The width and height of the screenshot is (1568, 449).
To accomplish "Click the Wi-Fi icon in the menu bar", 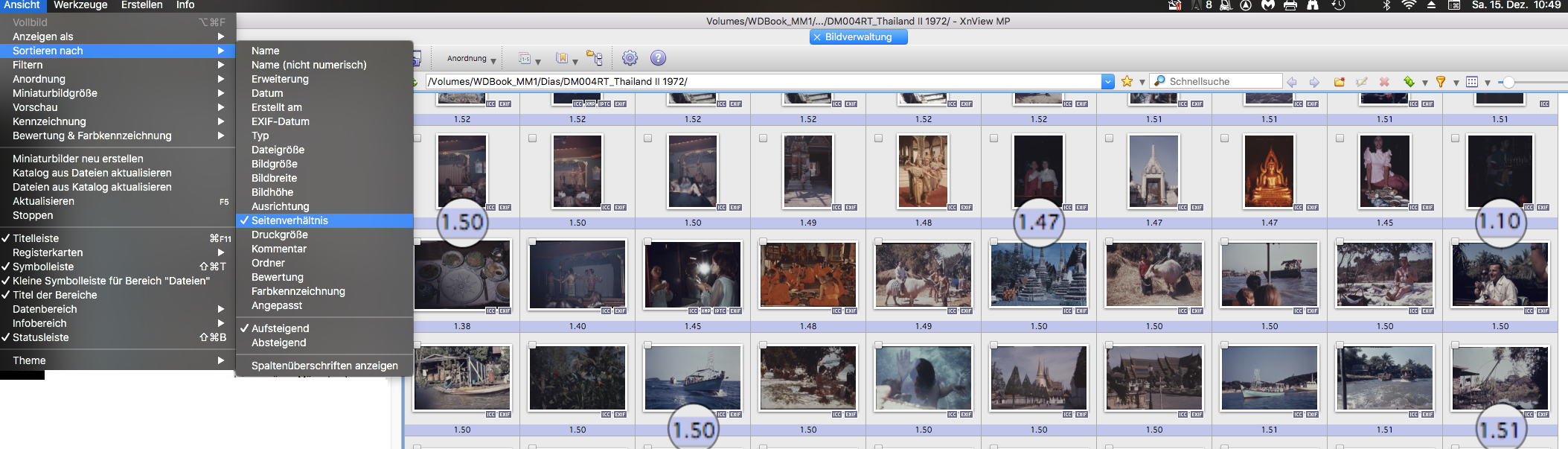I will pyautogui.click(x=1408, y=5).
